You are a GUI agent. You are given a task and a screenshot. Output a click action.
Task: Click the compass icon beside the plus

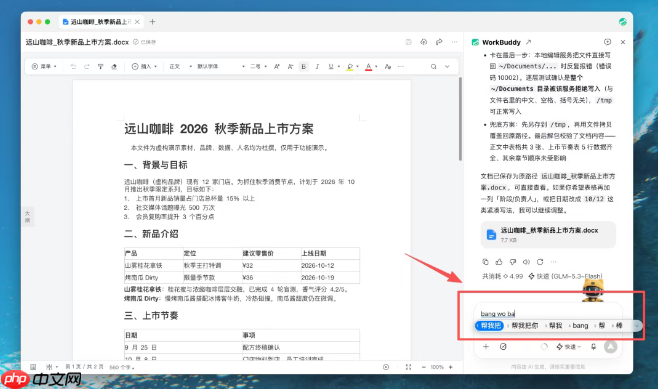(503, 347)
